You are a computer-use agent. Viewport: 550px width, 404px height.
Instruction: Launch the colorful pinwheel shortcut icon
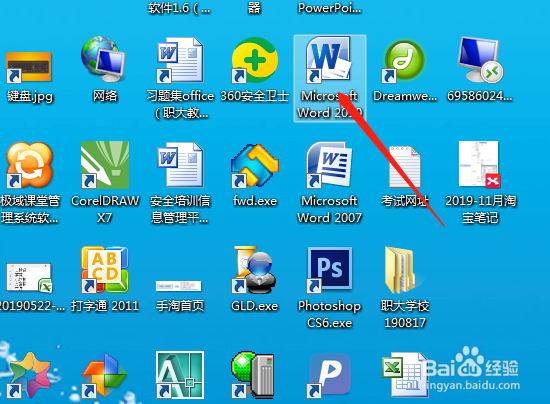104,375
